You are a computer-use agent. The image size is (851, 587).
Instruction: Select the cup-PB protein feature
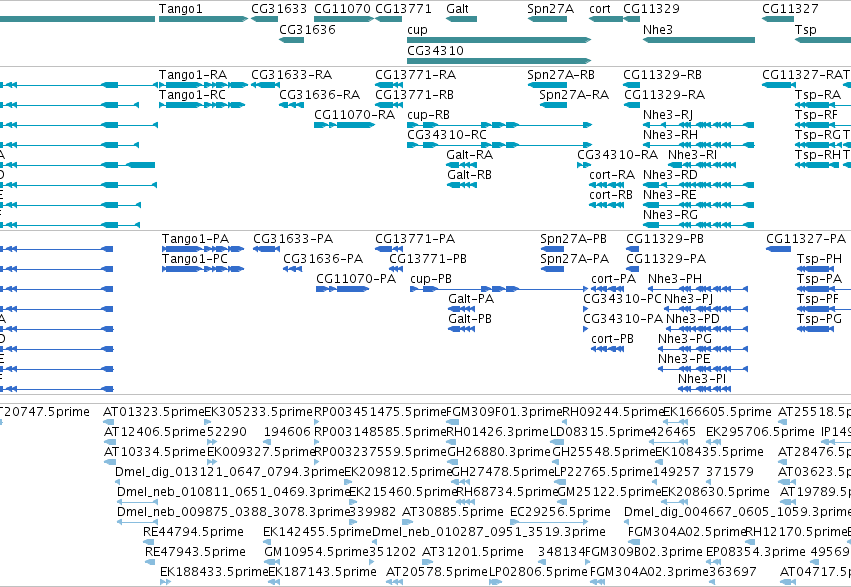[499, 289]
